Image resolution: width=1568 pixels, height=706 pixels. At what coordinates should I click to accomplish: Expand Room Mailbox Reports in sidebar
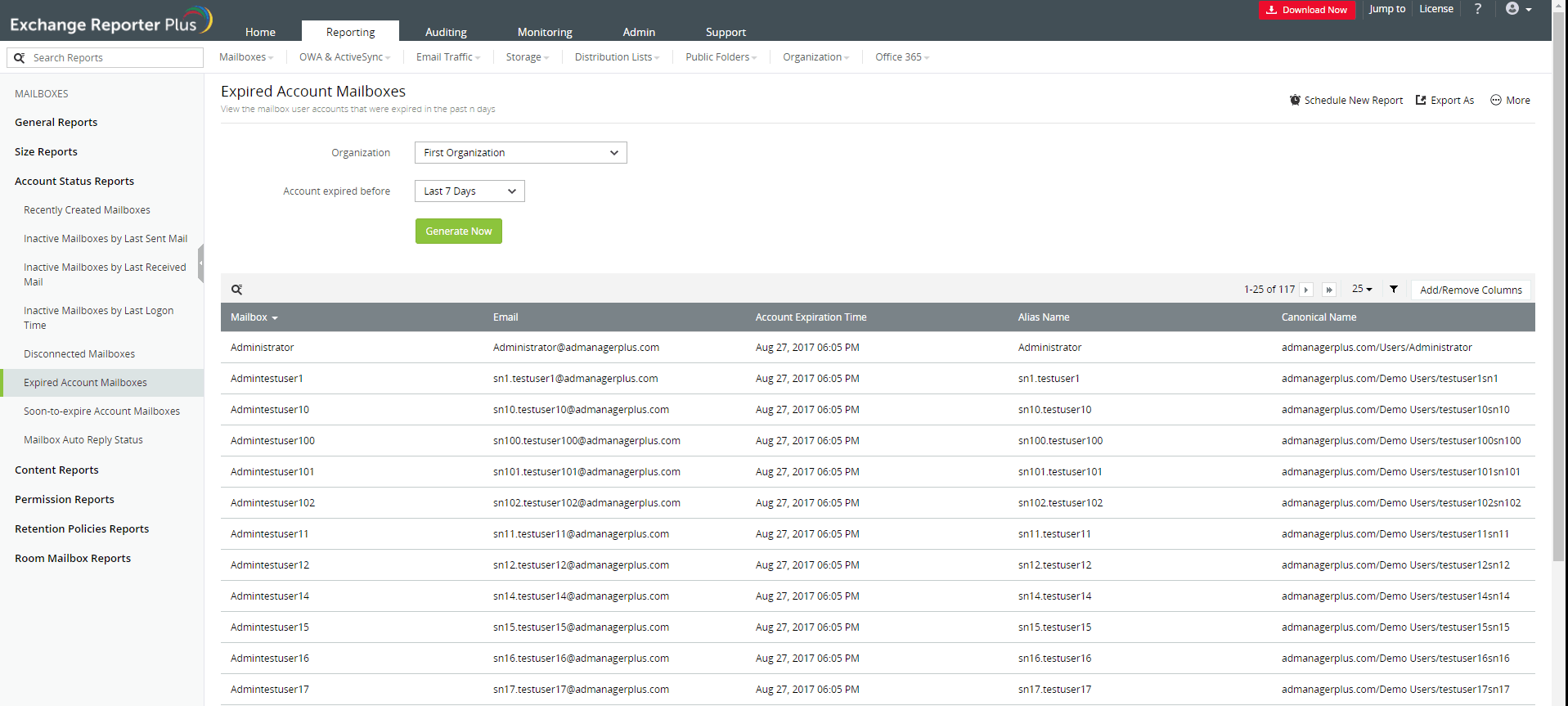[73, 559]
